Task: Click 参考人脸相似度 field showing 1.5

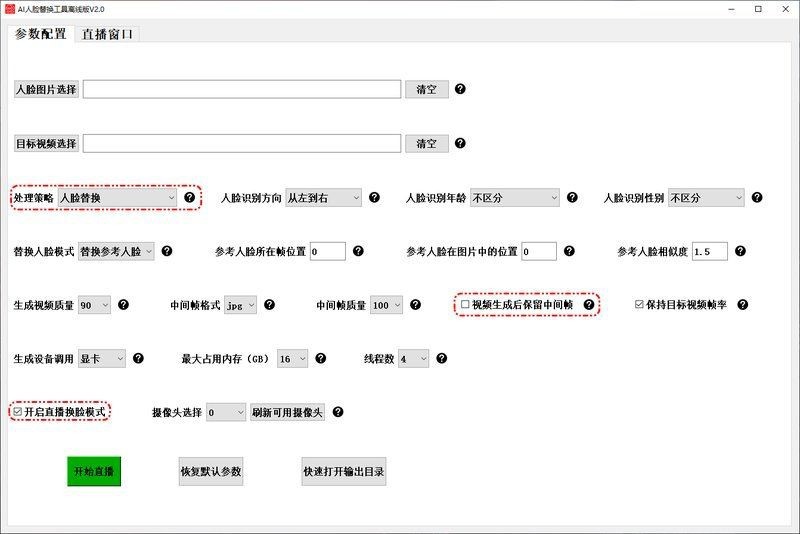Action: pos(710,251)
